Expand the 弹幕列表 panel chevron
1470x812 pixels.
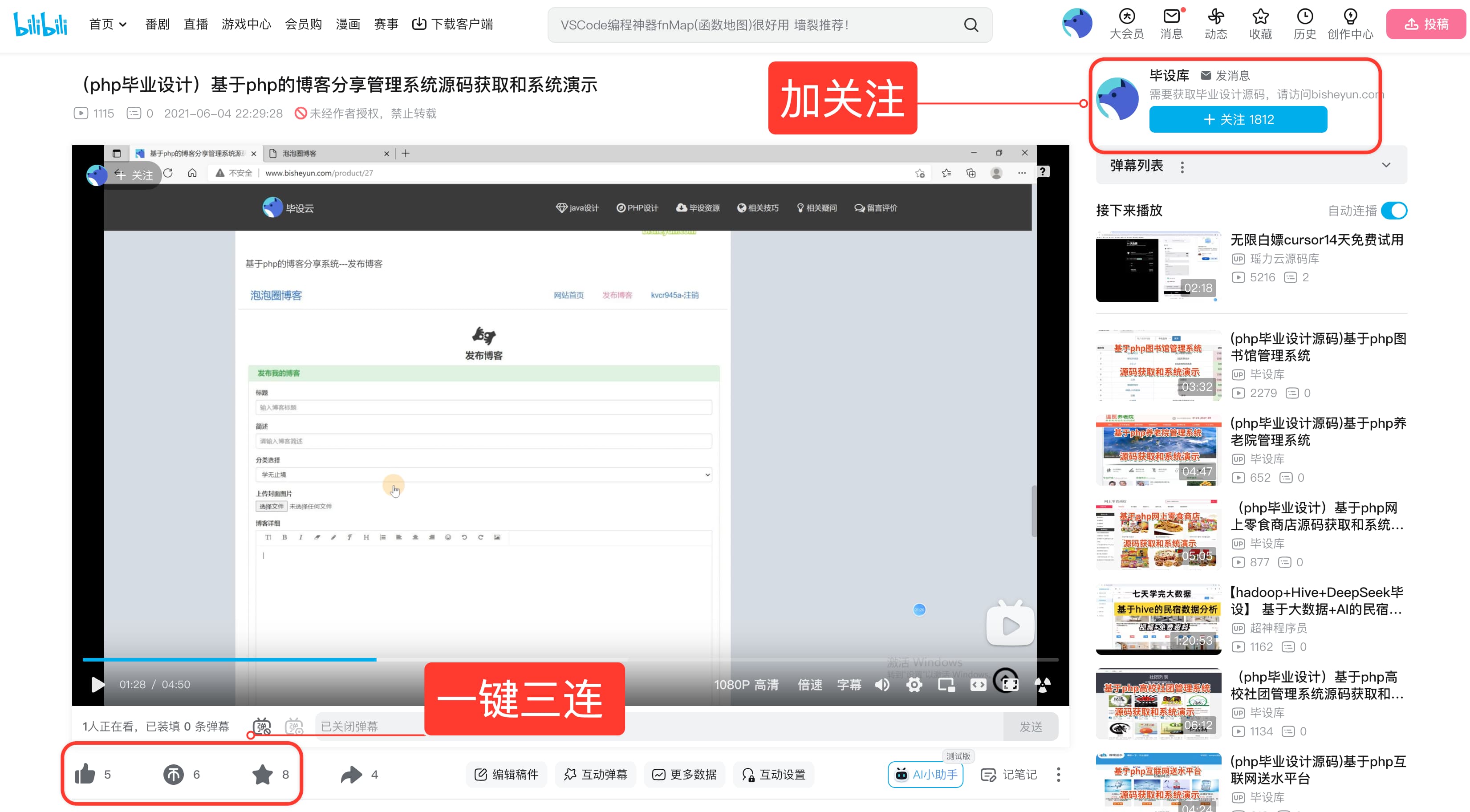click(x=1386, y=166)
